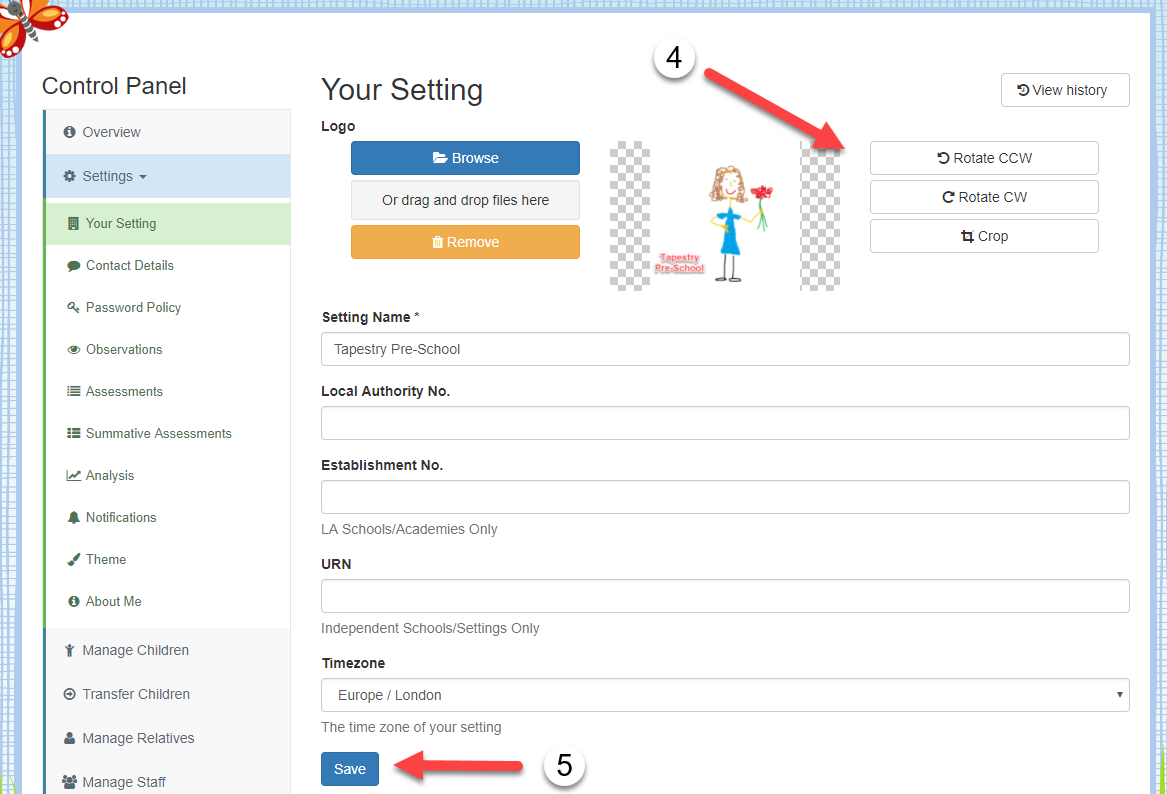The height and width of the screenshot is (794, 1167).
Task: Click the drag and drop files area
Action: pos(465,200)
